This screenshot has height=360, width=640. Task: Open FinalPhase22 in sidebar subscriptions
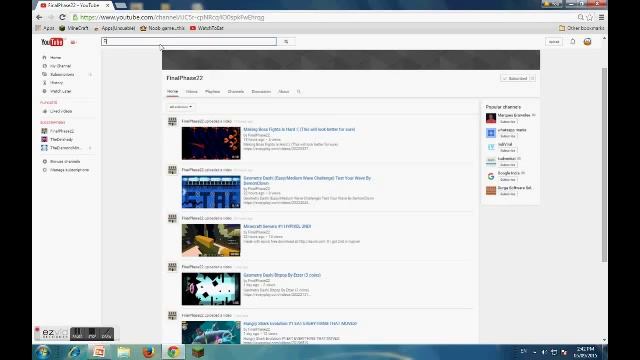pos(62,131)
